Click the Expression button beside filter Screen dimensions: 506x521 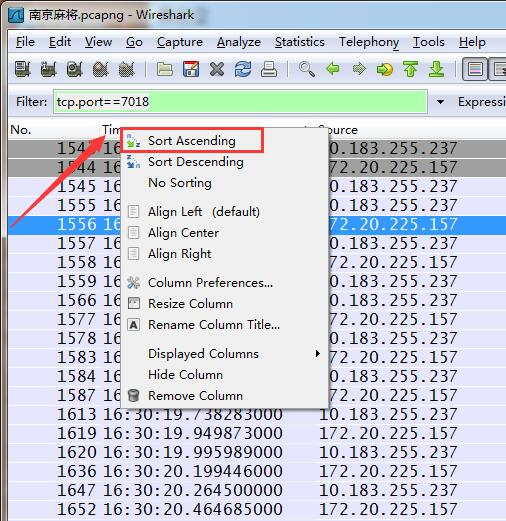coord(482,102)
